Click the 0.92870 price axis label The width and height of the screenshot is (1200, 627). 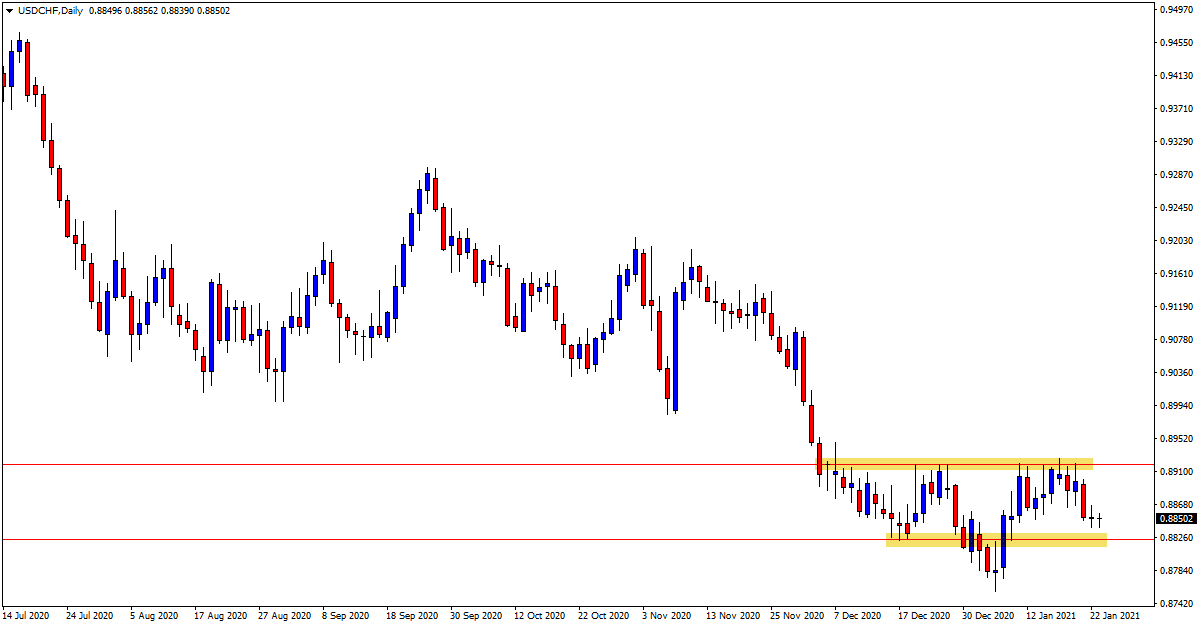coord(1176,175)
